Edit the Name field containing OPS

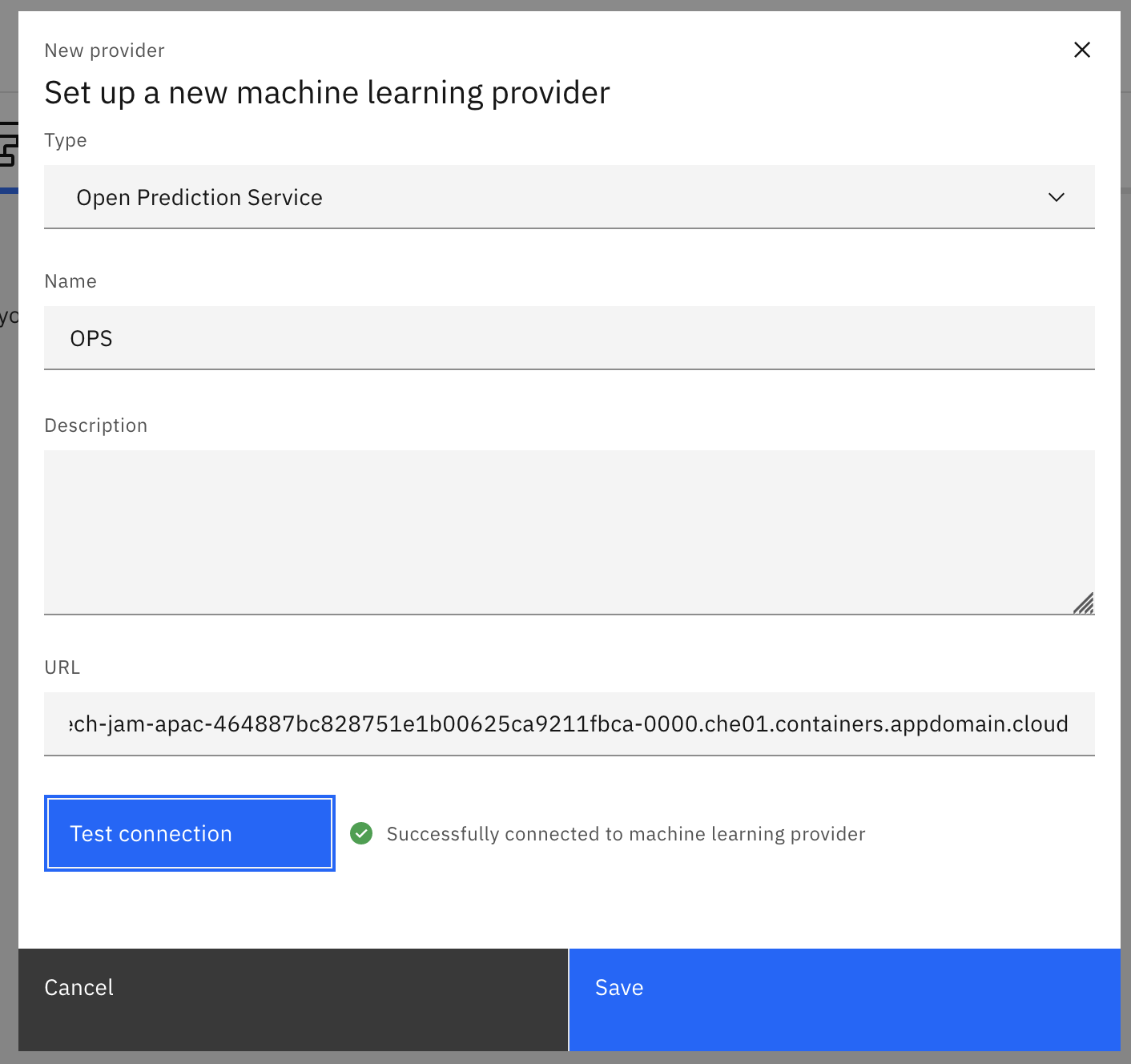click(569, 338)
